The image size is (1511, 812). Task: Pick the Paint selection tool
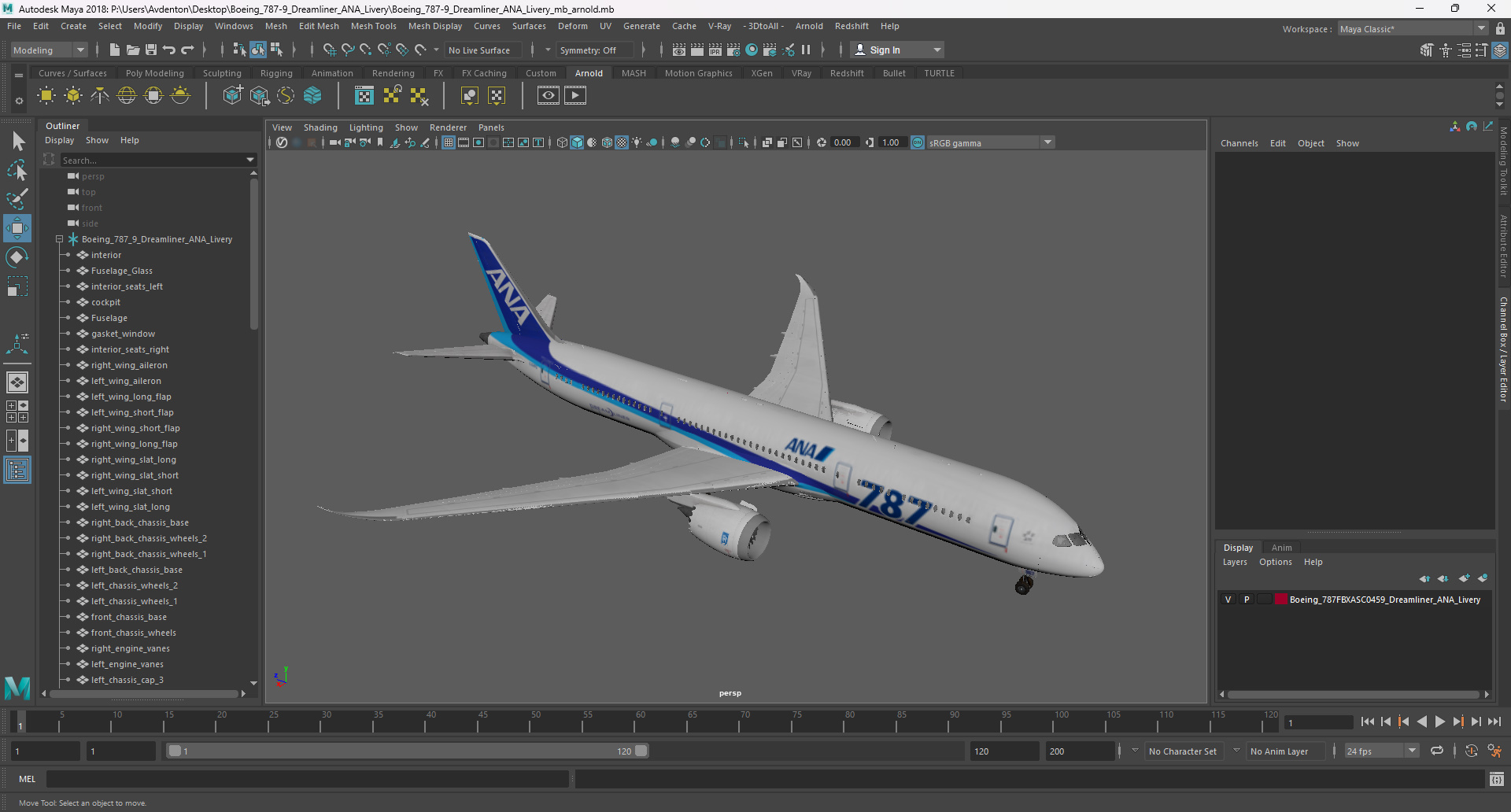pyautogui.click(x=17, y=198)
